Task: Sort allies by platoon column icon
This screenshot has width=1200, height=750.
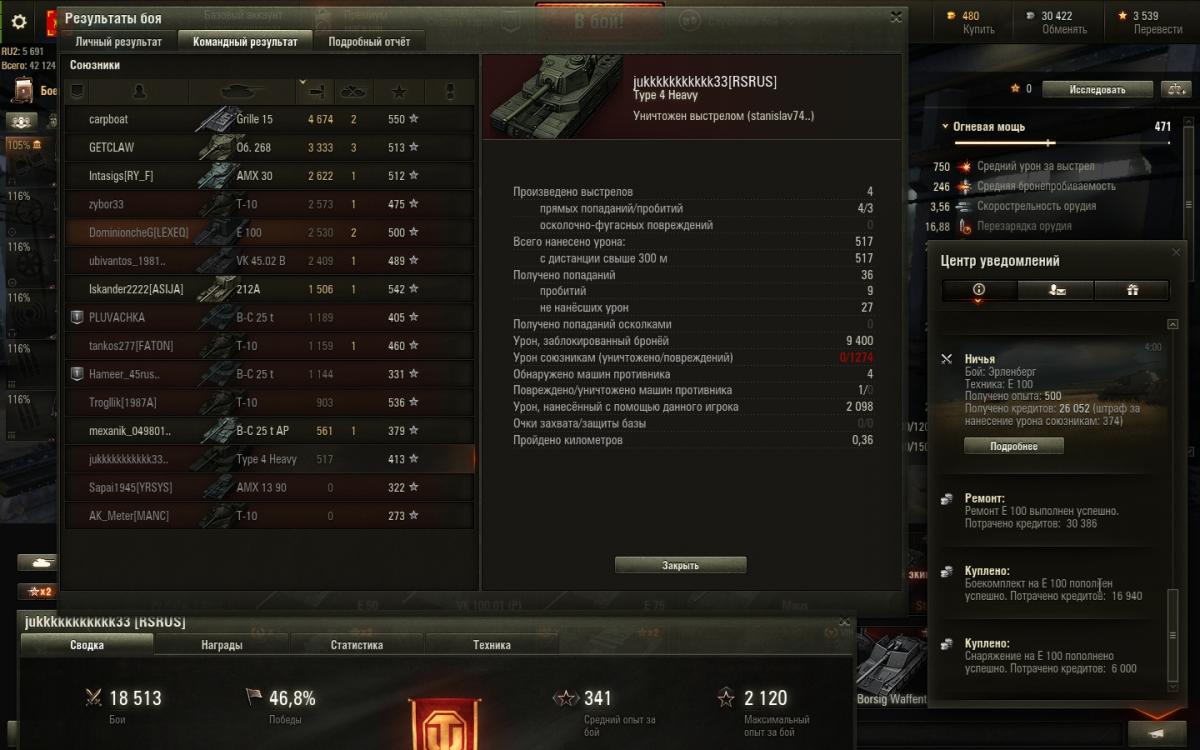Action: pos(77,91)
